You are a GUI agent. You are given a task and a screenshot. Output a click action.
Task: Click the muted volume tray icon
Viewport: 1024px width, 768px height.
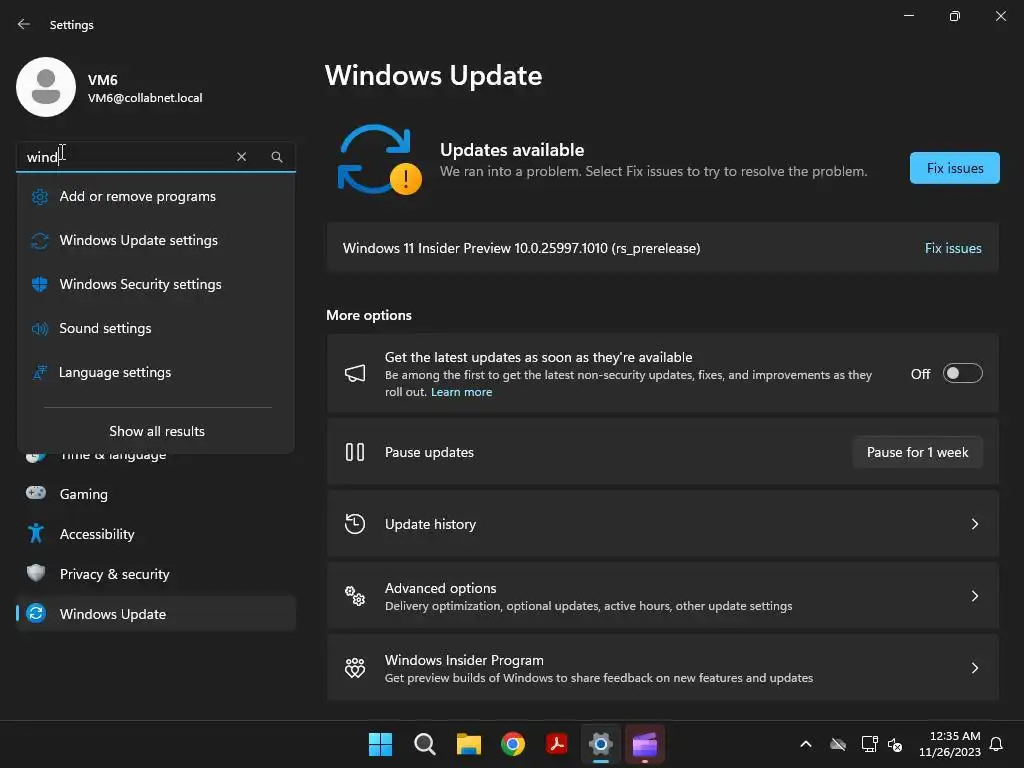[895, 744]
